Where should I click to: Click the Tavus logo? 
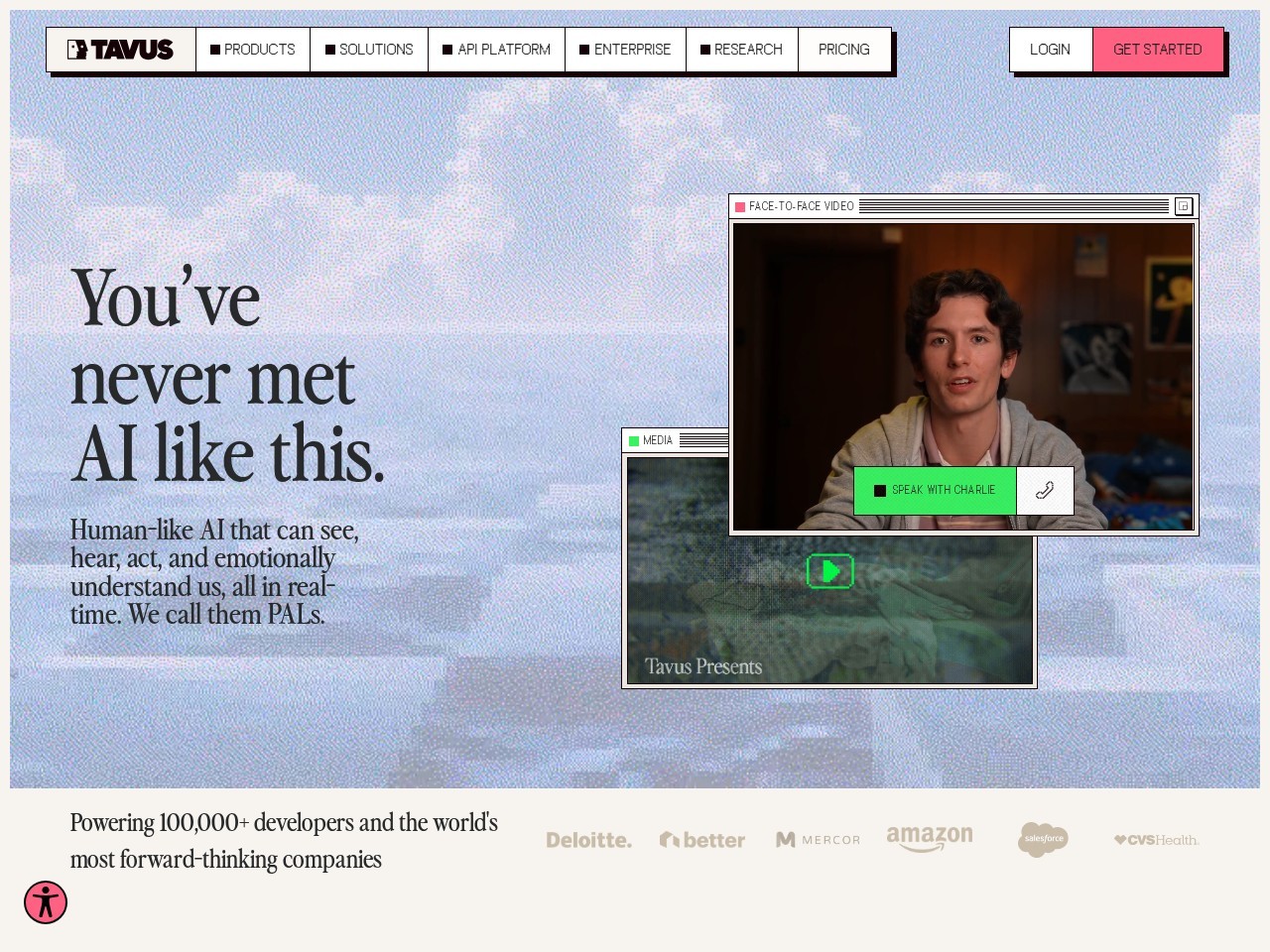point(120,50)
